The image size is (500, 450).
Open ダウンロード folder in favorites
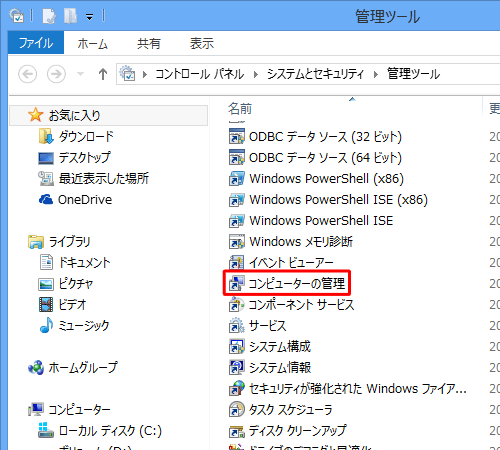point(86,136)
